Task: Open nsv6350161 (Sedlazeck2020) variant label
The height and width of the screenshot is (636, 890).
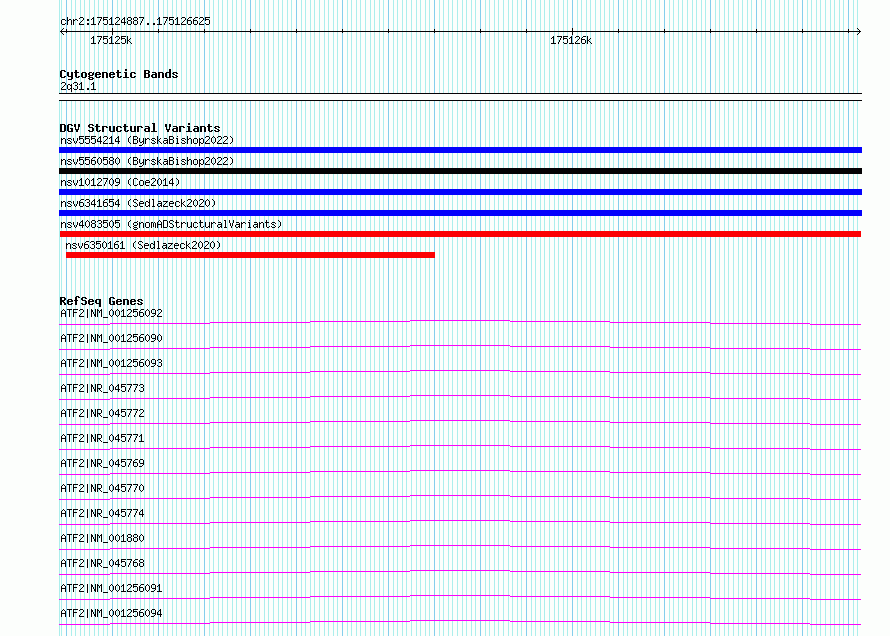Action: pyautogui.click(x=143, y=245)
